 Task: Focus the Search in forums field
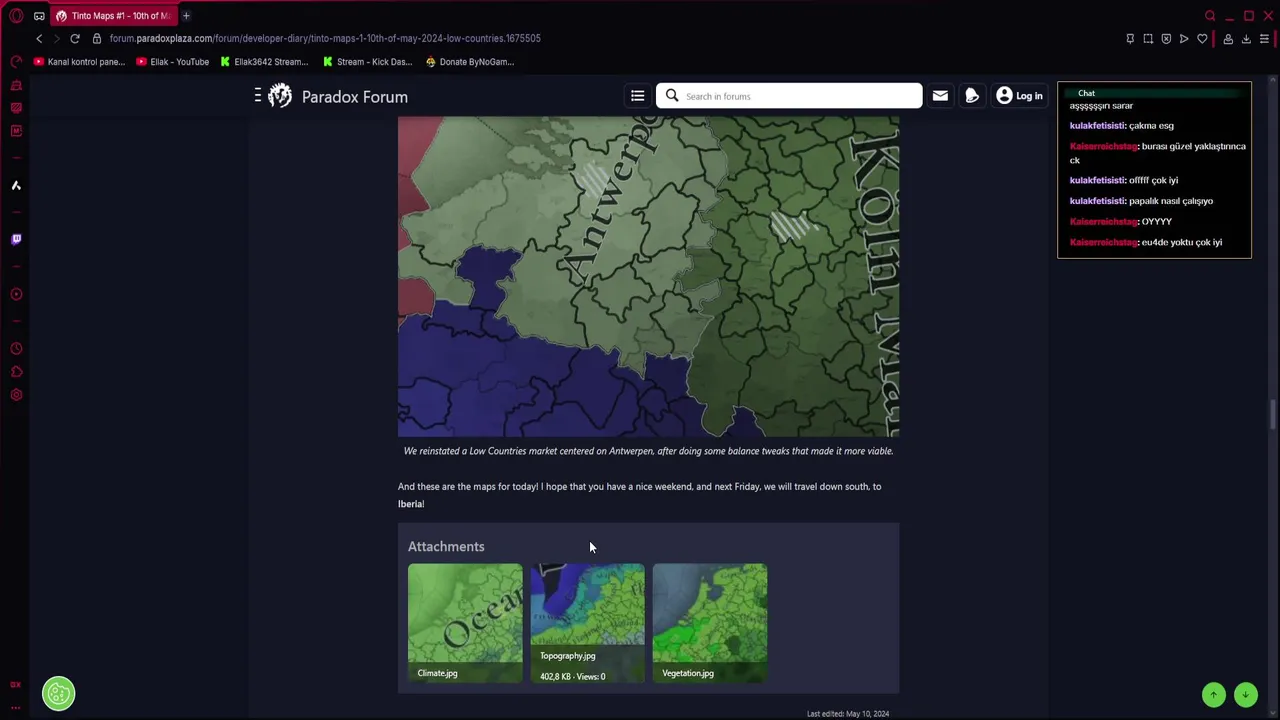point(789,96)
